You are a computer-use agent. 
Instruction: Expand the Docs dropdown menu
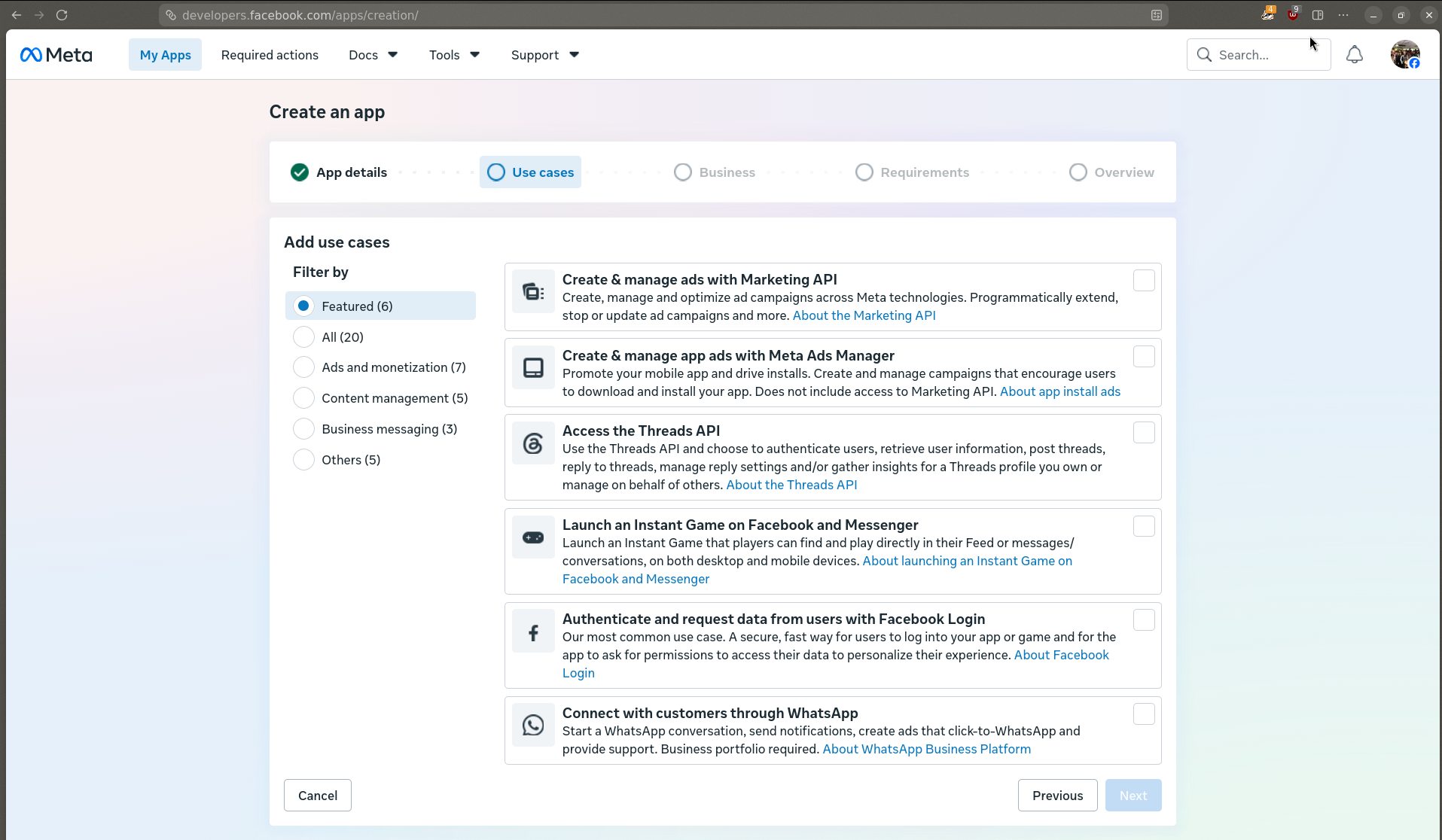pyautogui.click(x=373, y=55)
